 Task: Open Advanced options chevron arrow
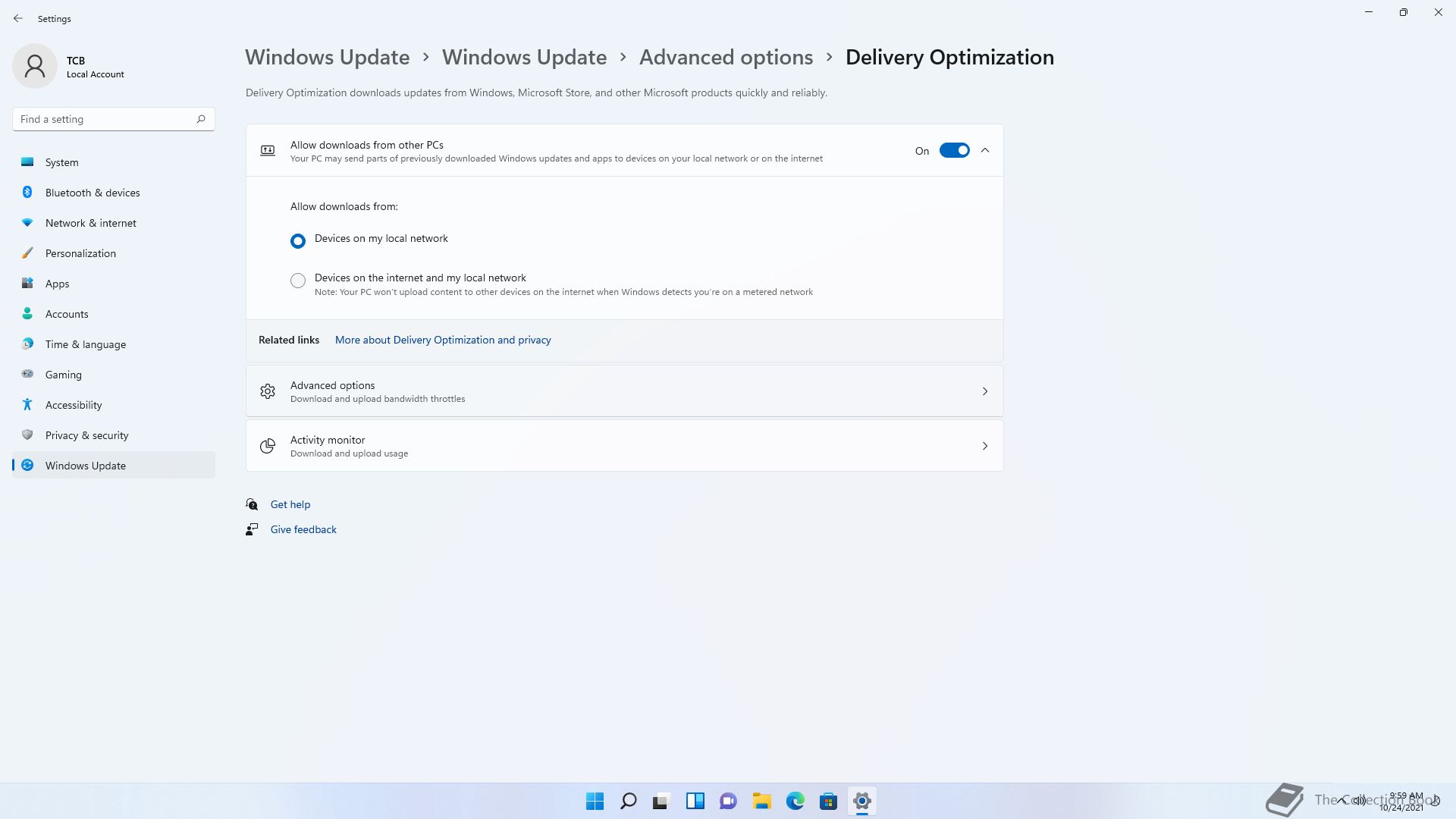point(985,391)
